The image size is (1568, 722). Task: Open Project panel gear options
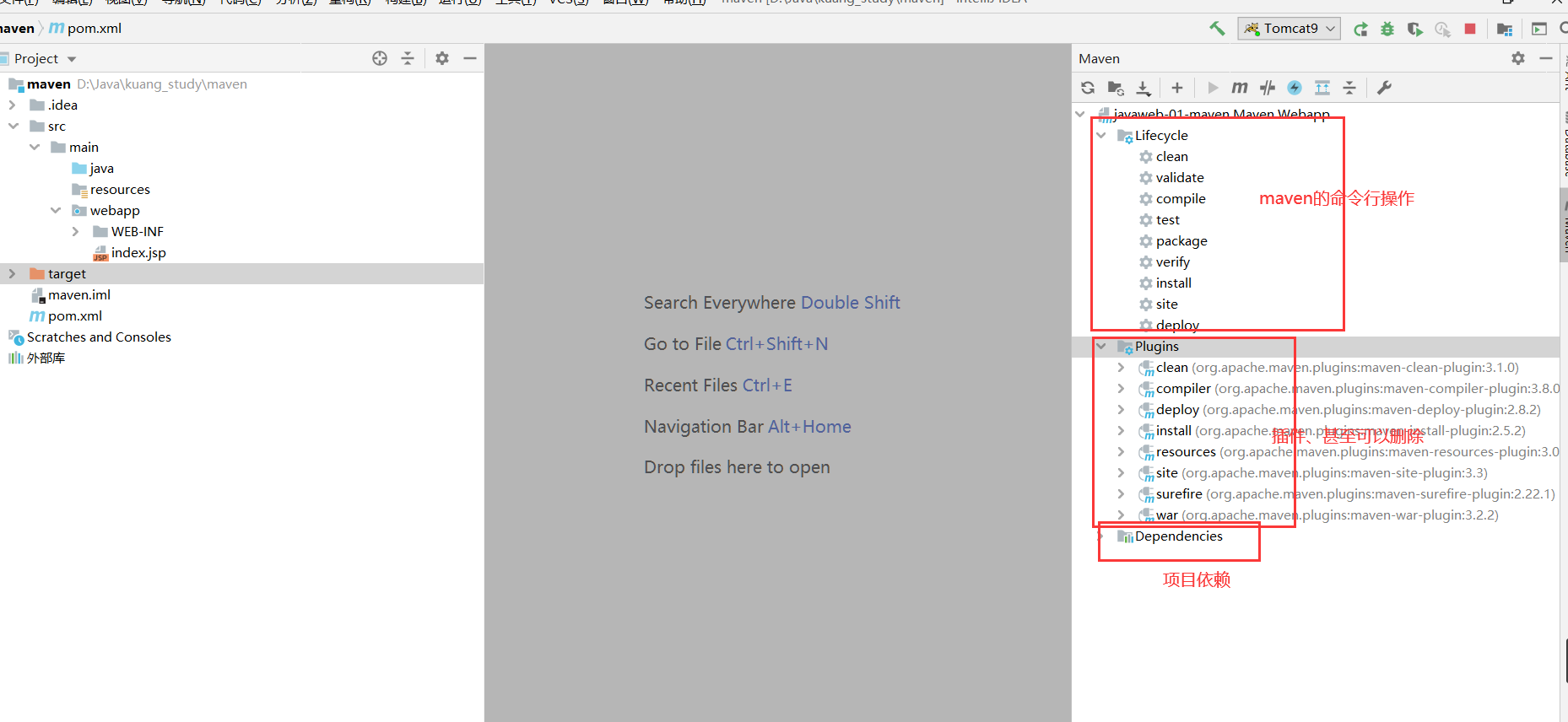(442, 58)
